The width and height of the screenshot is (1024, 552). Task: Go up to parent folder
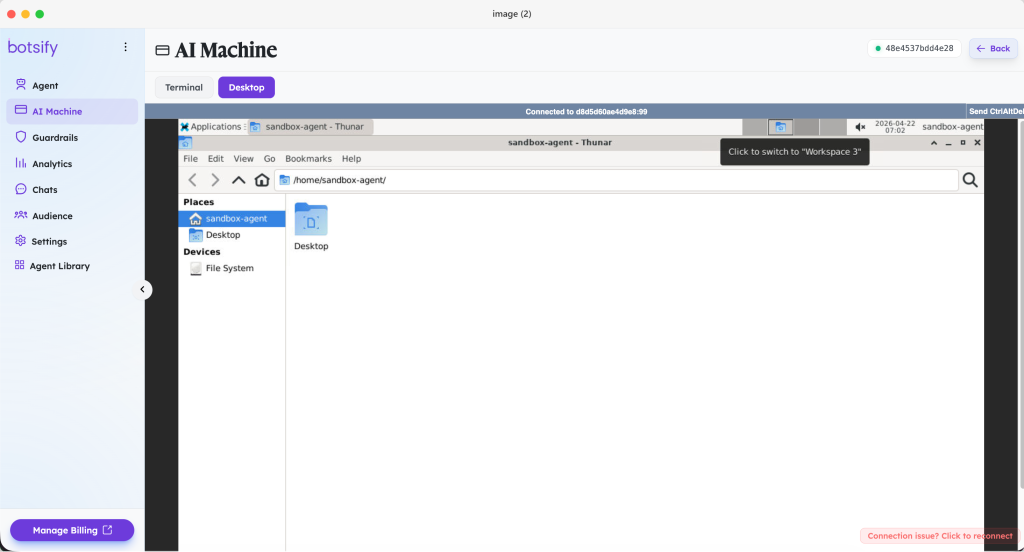[238, 180]
